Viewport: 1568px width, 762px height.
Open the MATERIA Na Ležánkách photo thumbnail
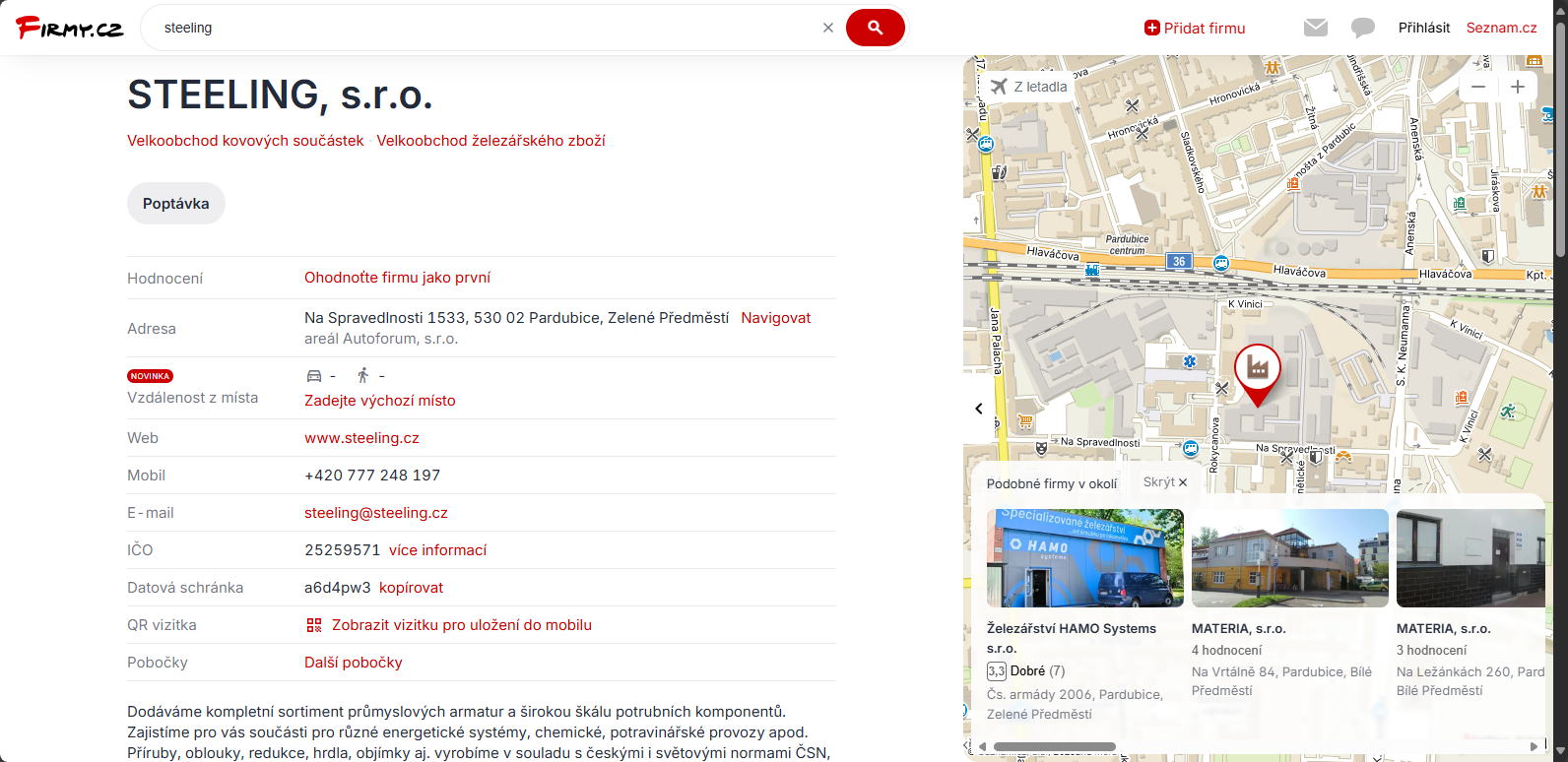pyautogui.click(x=1470, y=558)
